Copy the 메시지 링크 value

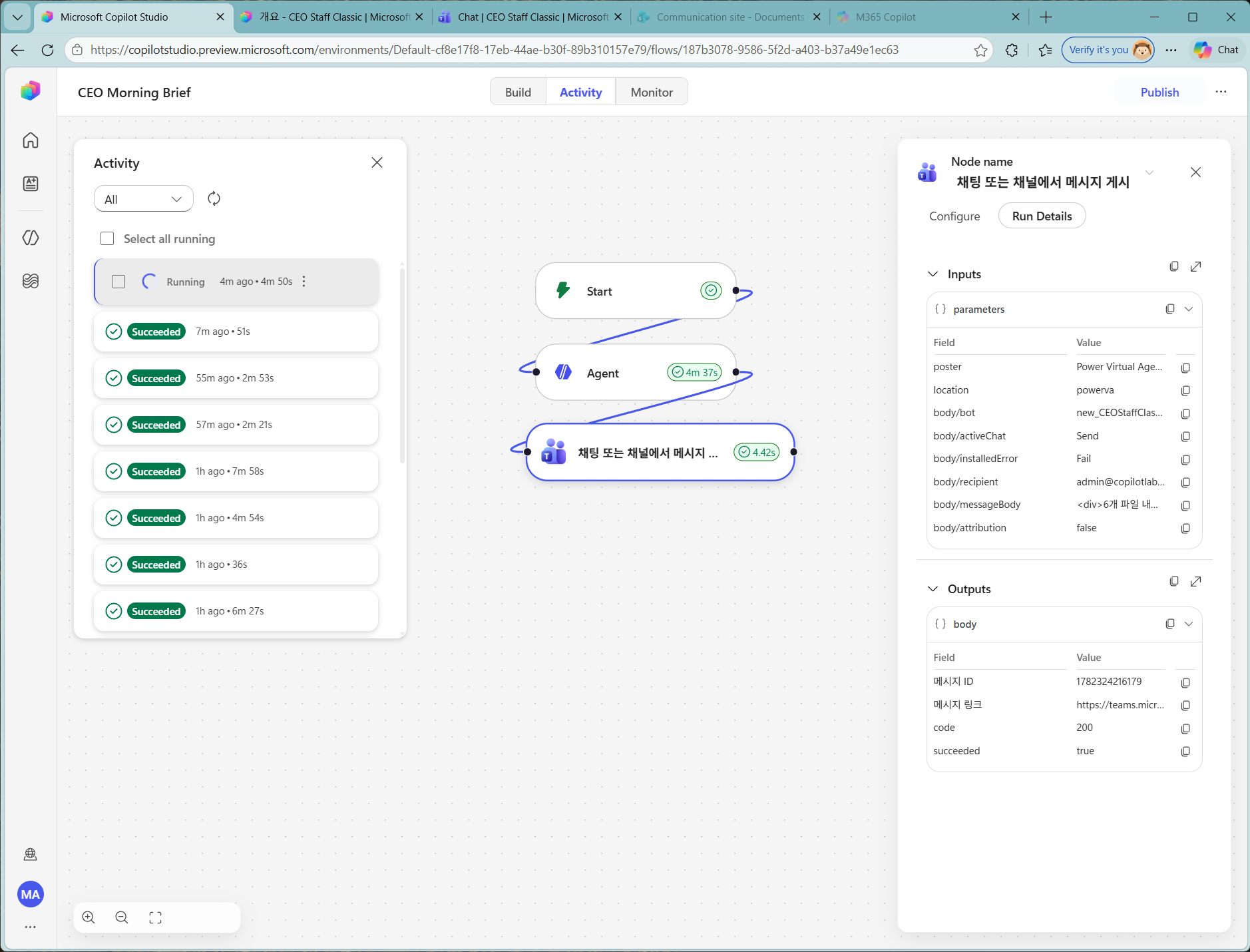tap(1185, 706)
